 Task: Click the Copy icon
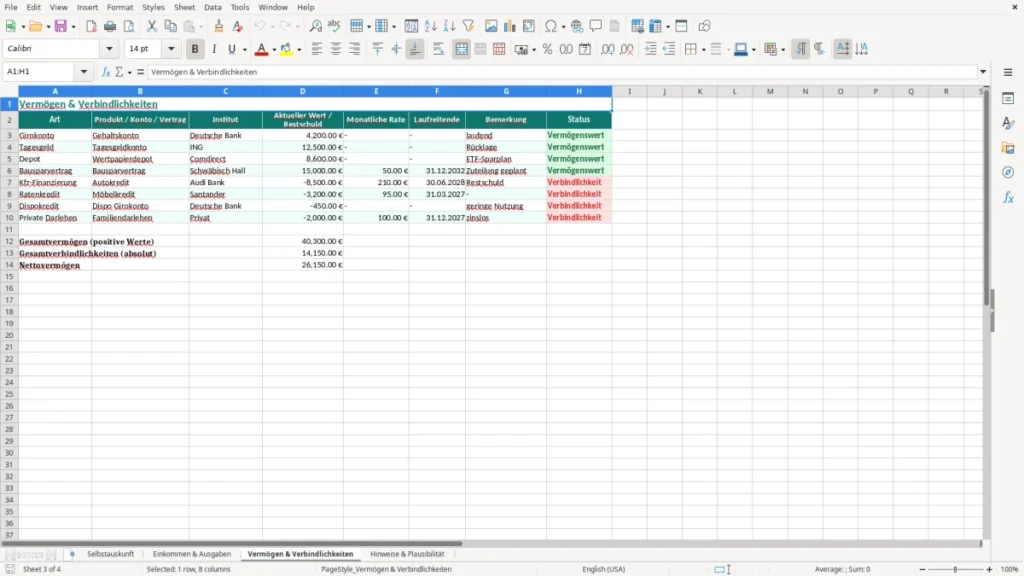click(x=170, y=26)
